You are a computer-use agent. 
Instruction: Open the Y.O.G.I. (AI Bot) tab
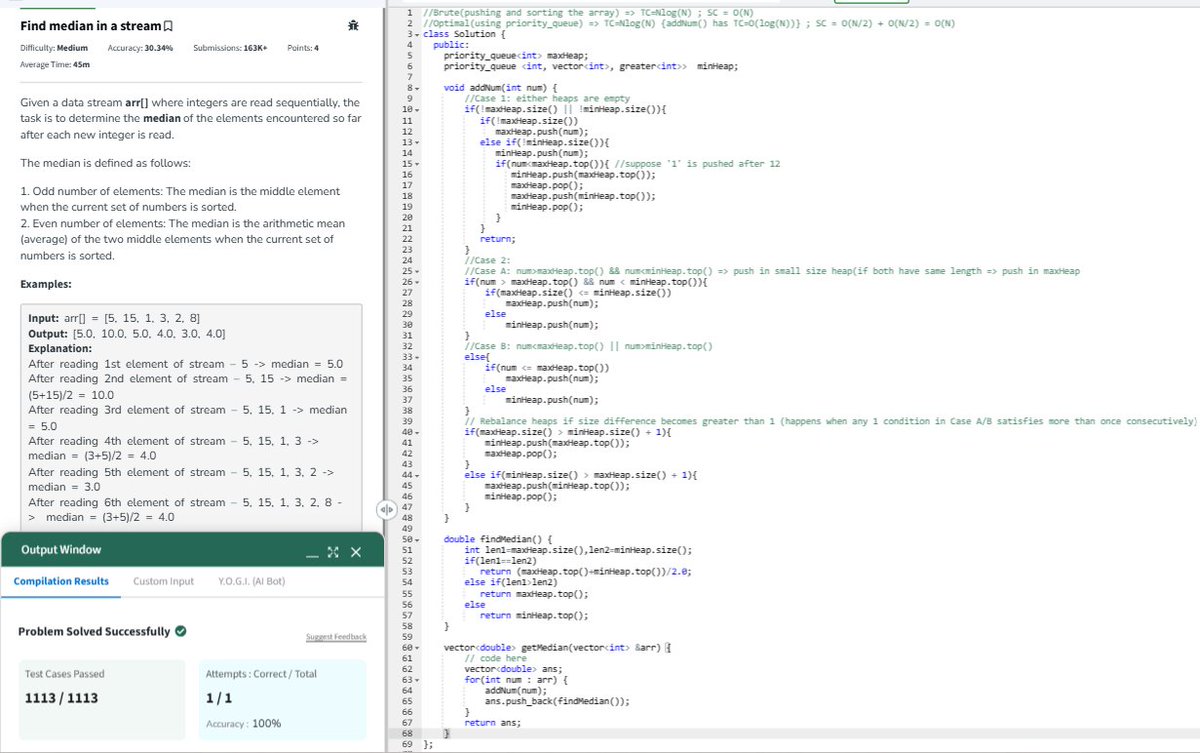pos(251,581)
